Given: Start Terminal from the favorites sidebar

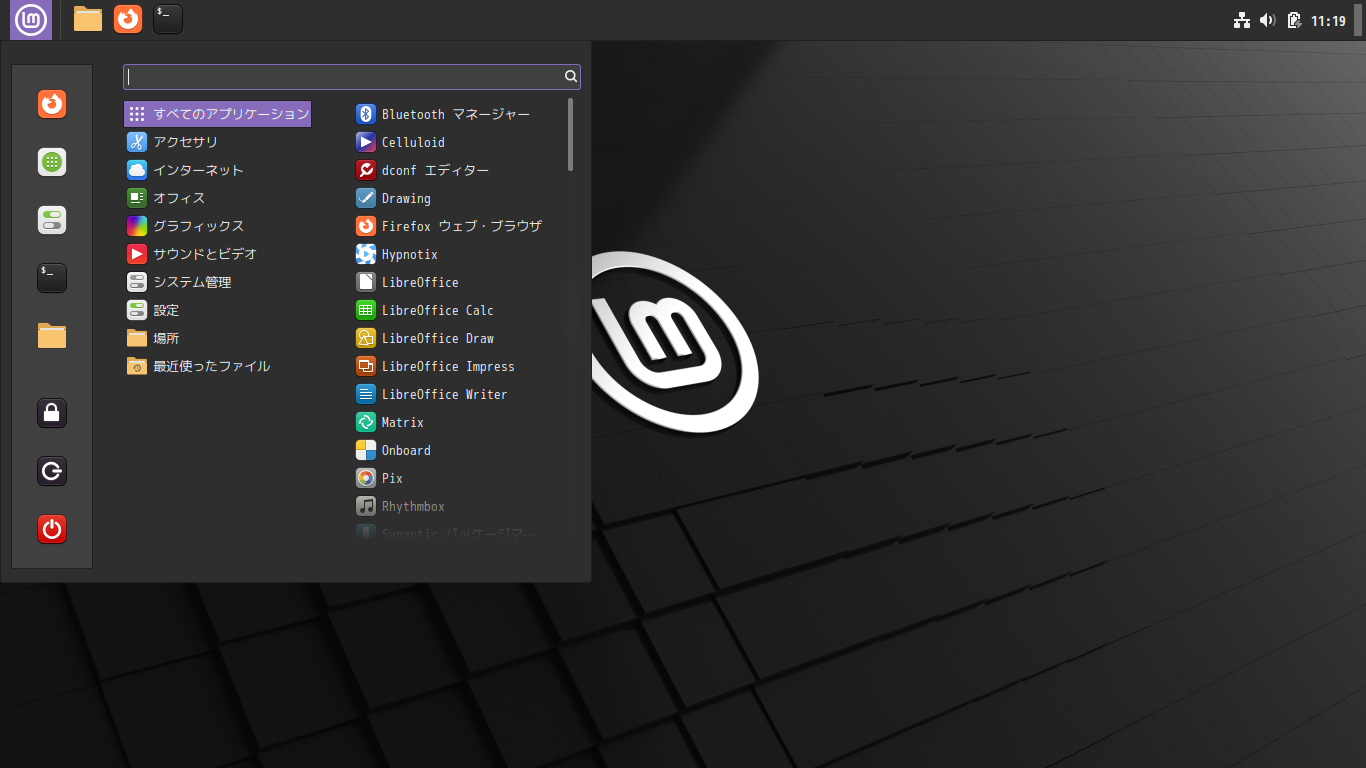Looking at the screenshot, I should pos(52,278).
